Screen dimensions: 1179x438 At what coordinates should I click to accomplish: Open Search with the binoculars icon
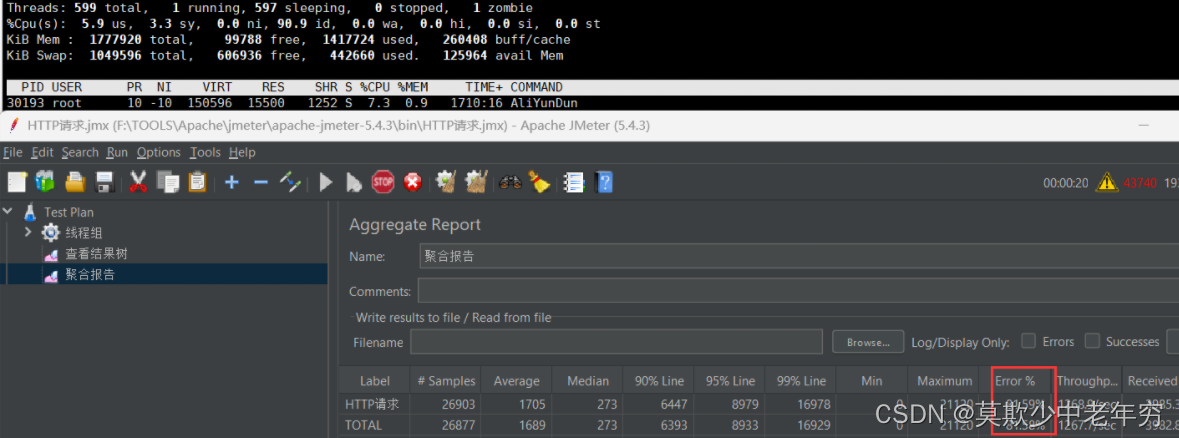tap(511, 183)
